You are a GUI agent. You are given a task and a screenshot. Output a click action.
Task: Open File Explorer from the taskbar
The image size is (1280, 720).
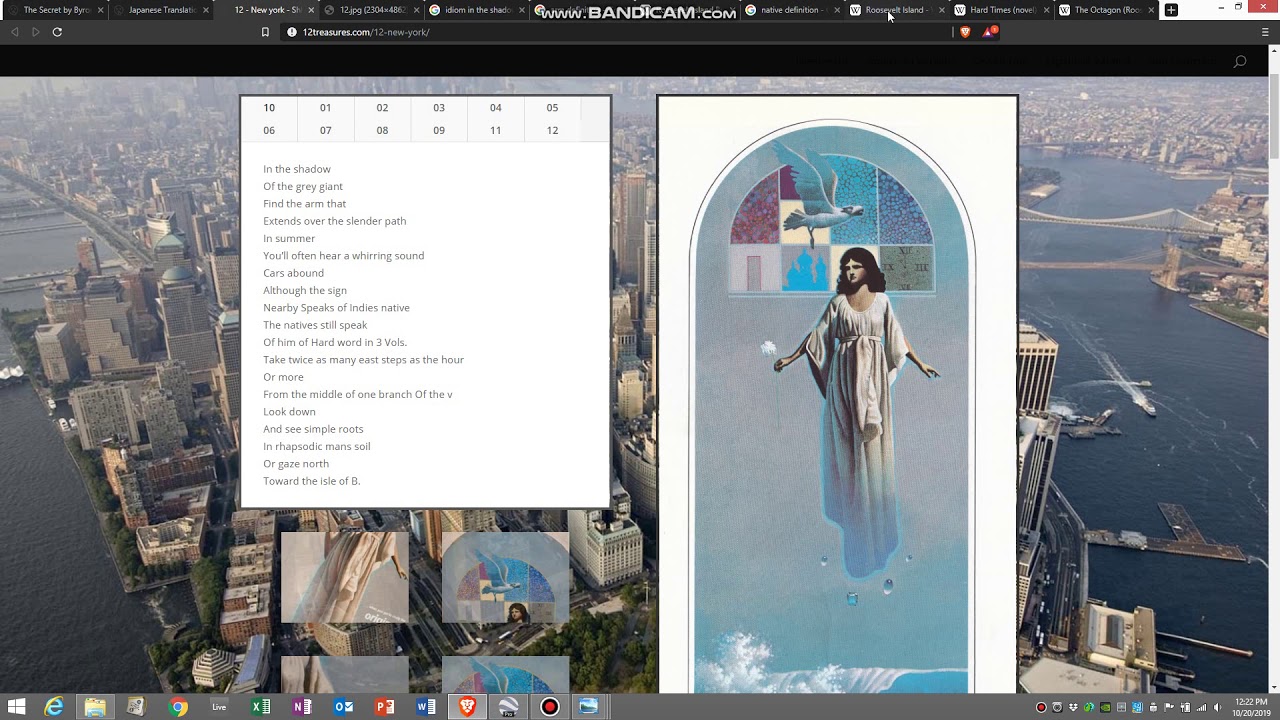[95, 707]
